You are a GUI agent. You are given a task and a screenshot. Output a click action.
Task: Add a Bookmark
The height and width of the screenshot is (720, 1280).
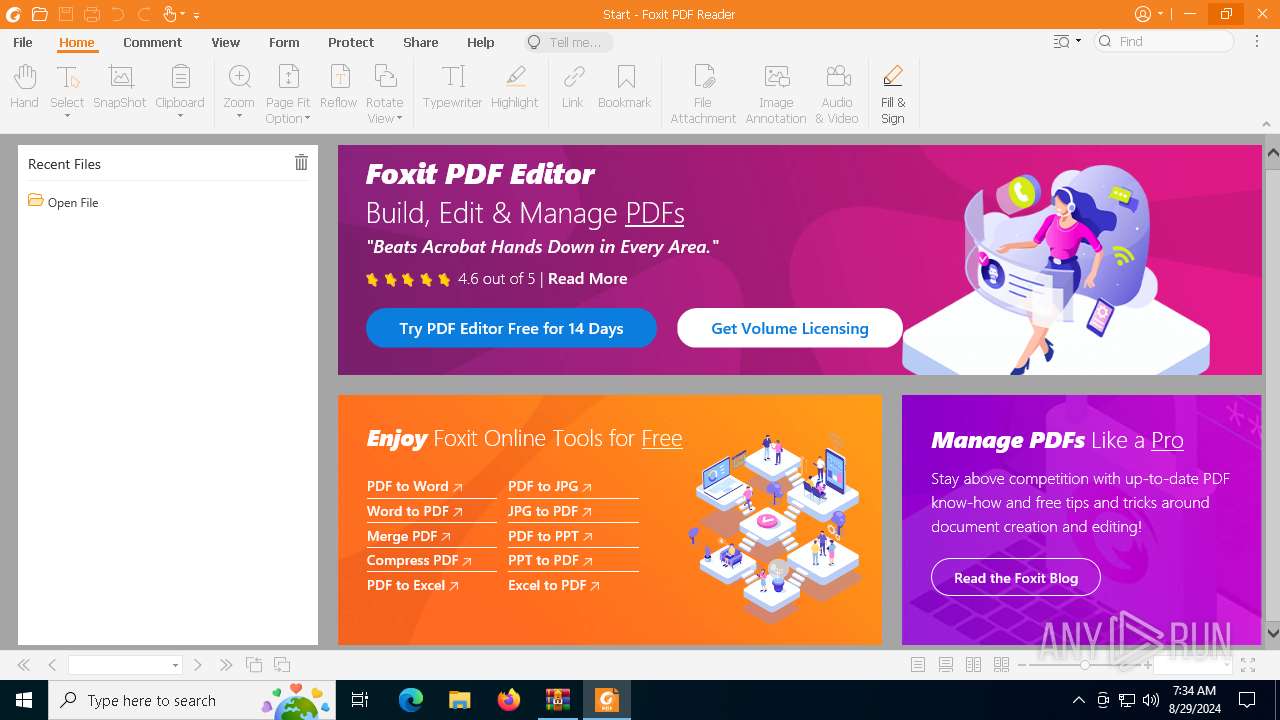[625, 87]
